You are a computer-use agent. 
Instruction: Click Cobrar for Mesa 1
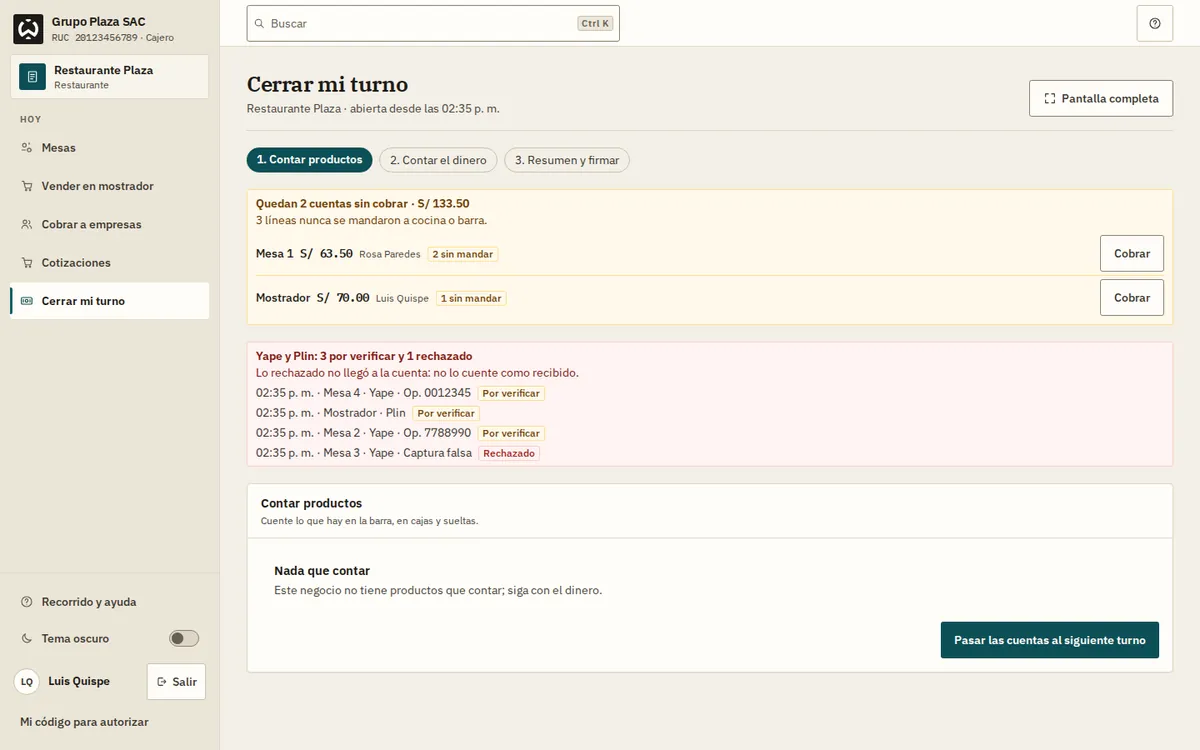pos(1132,254)
